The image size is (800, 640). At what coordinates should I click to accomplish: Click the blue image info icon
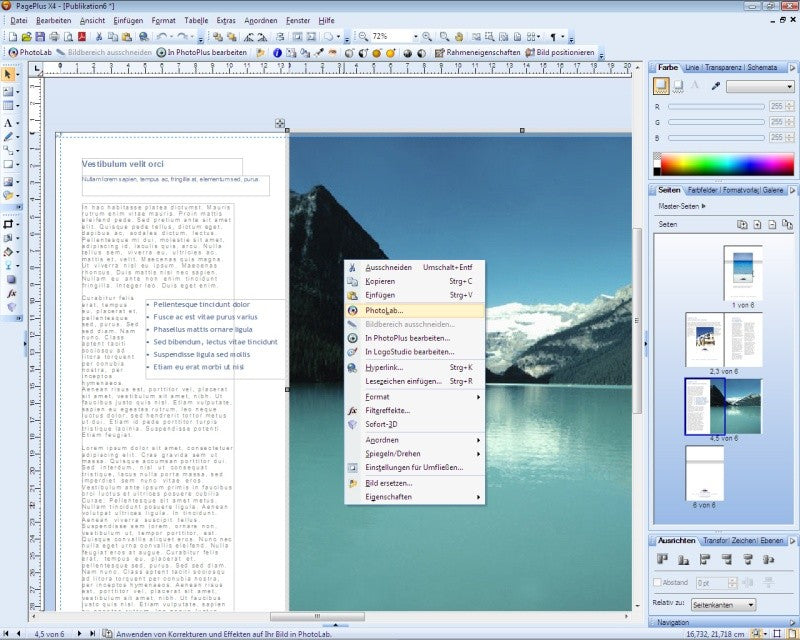[278, 53]
